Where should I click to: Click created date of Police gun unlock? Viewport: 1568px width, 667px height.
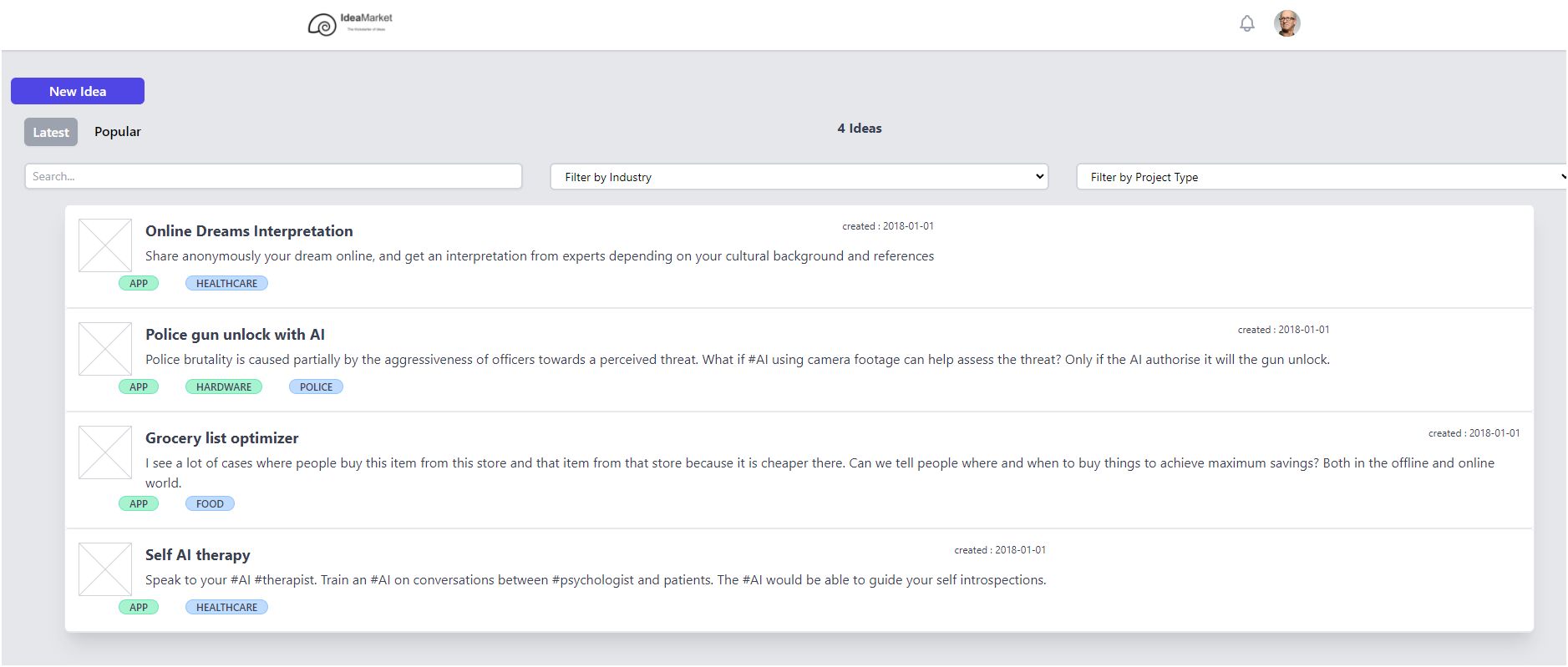pyautogui.click(x=1284, y=330)
